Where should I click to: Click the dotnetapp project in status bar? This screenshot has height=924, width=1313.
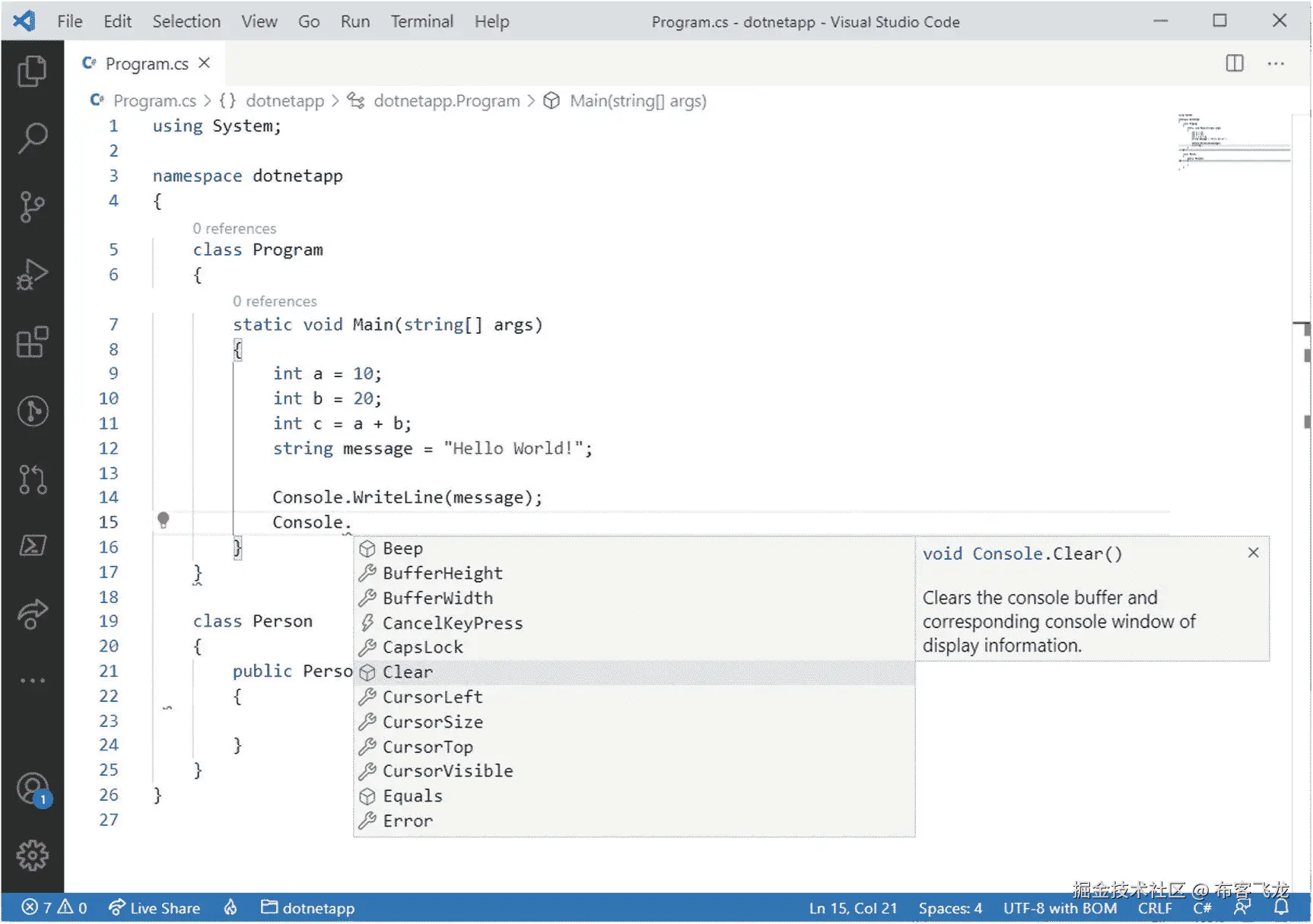pos(308,907)
